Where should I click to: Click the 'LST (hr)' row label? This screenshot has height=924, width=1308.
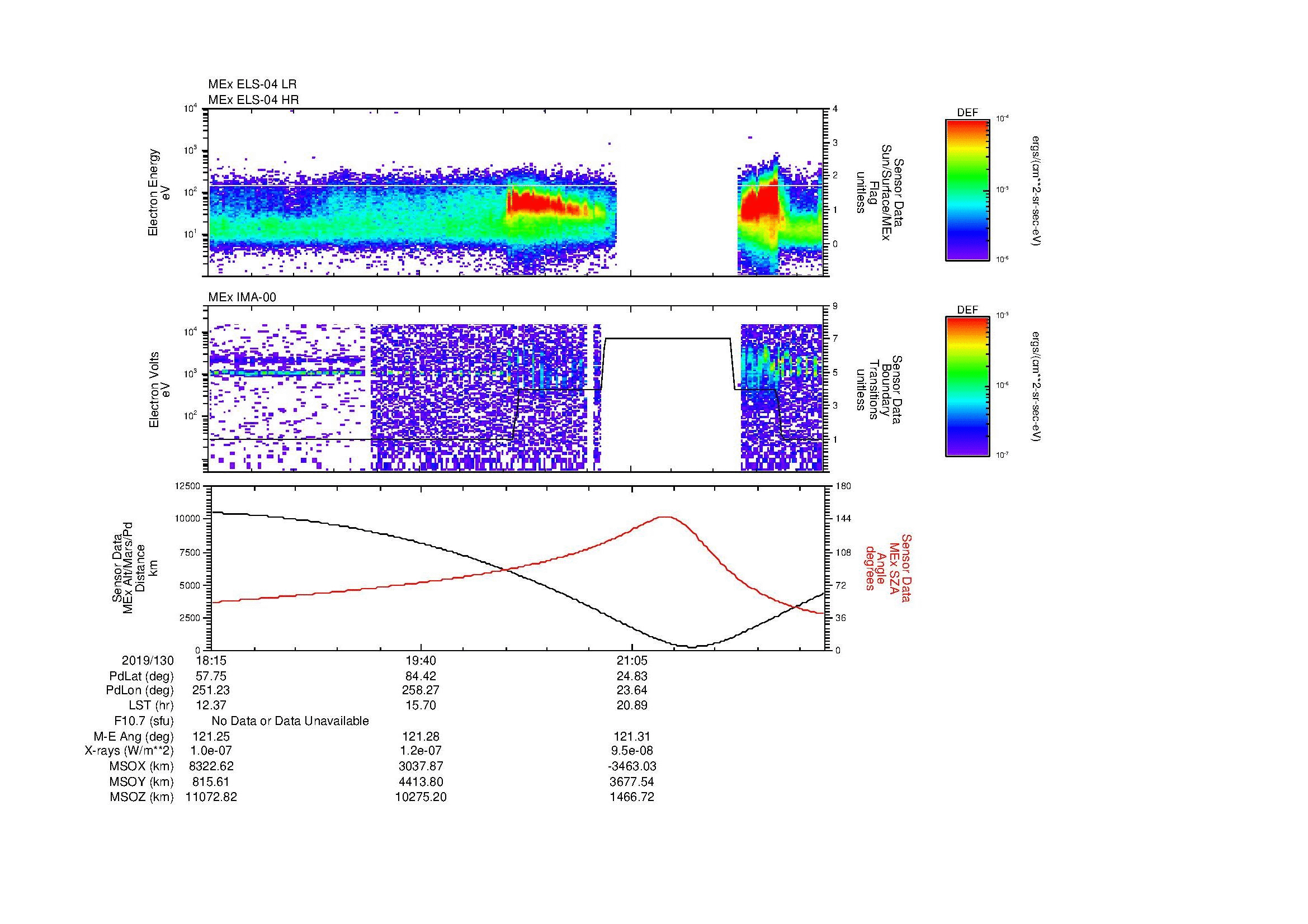151,705
